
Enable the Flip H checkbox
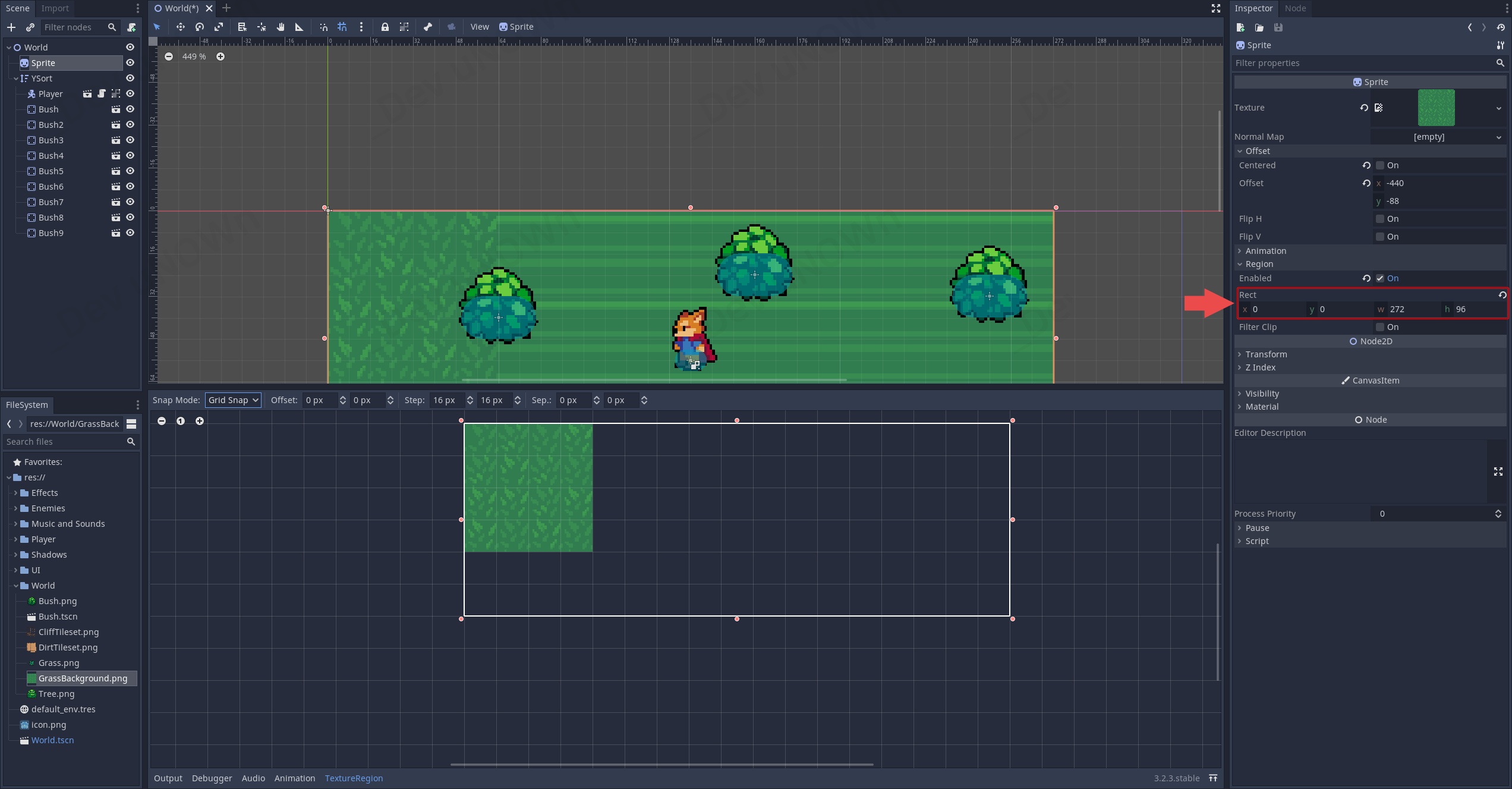coord(1380,219)
